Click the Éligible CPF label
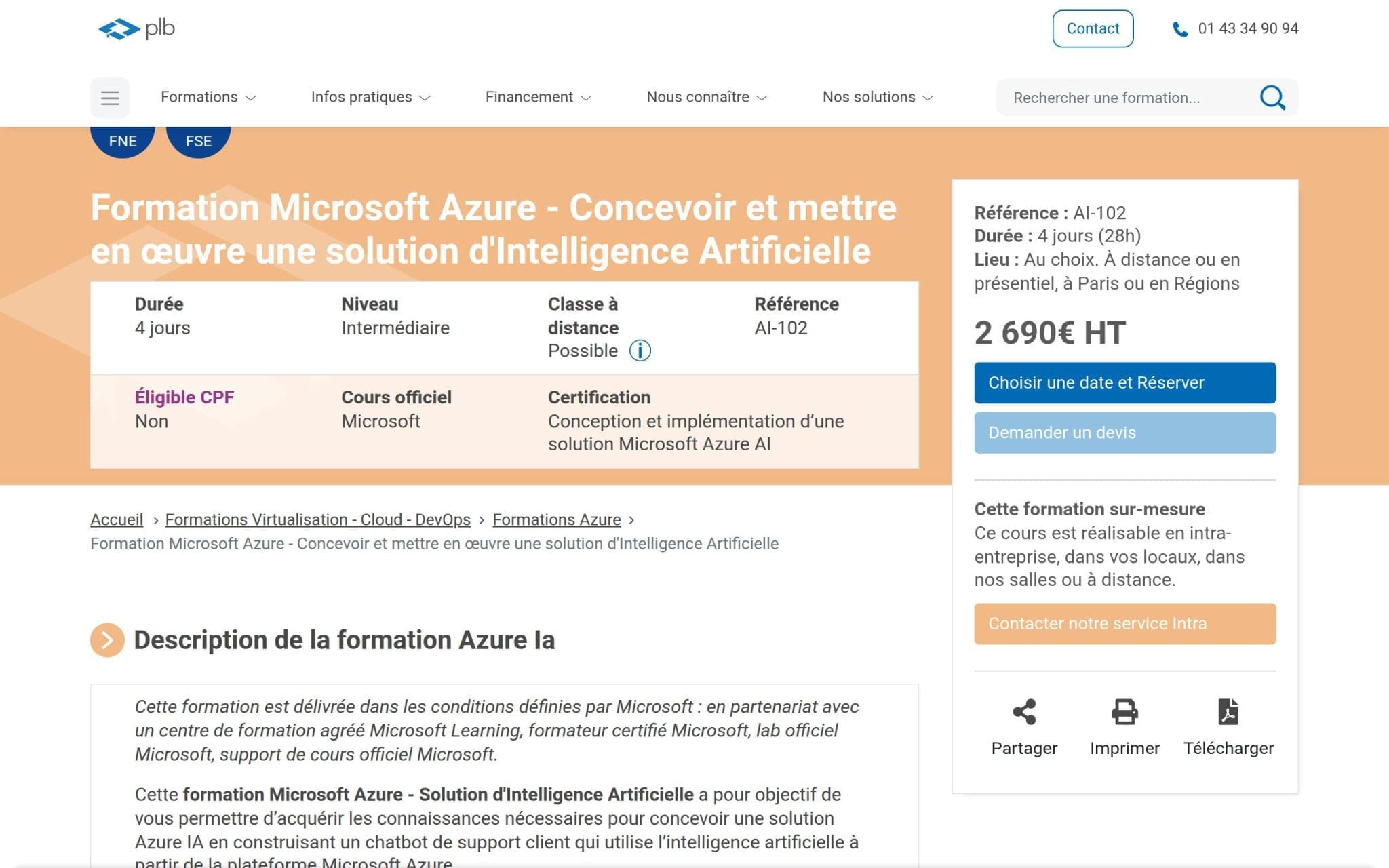The image size is (1389, 868). [184, 397]
